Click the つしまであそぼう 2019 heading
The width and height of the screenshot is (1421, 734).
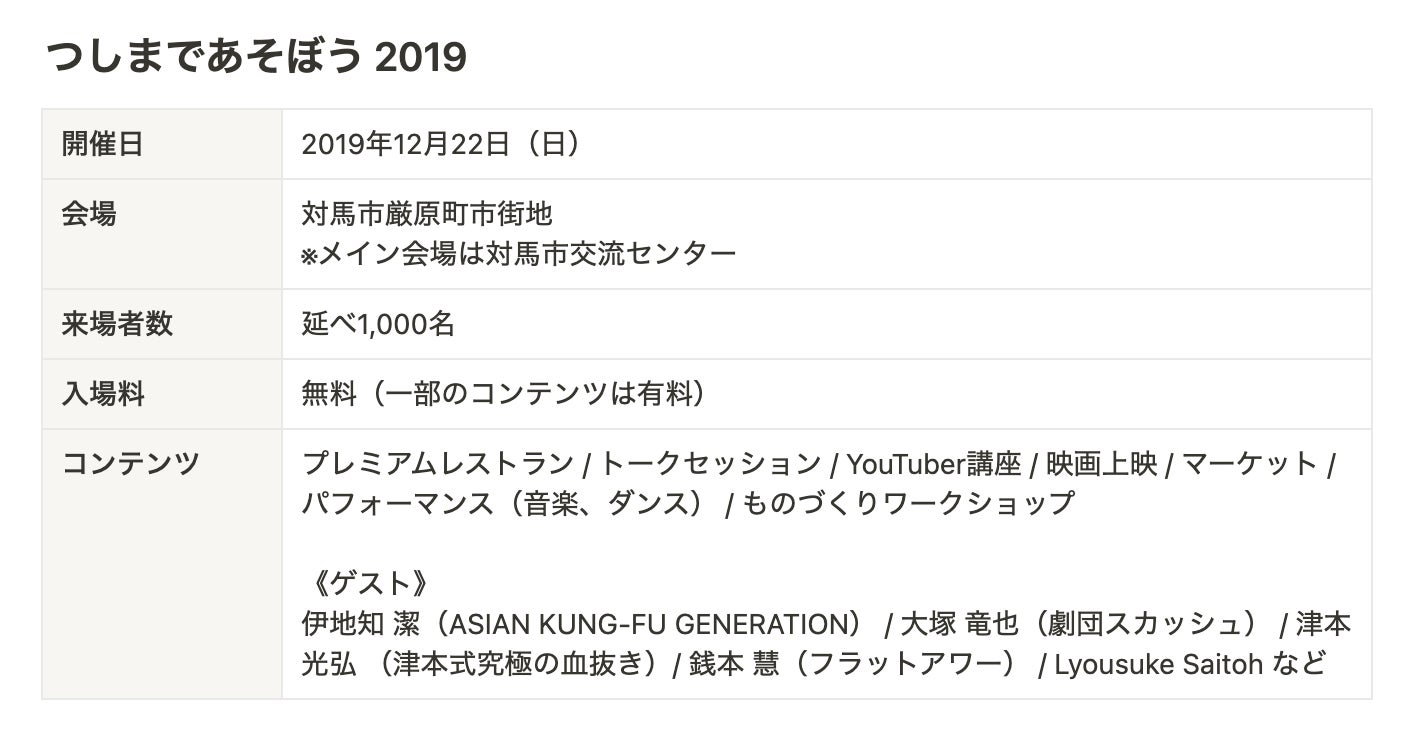[x=257, y=58]
